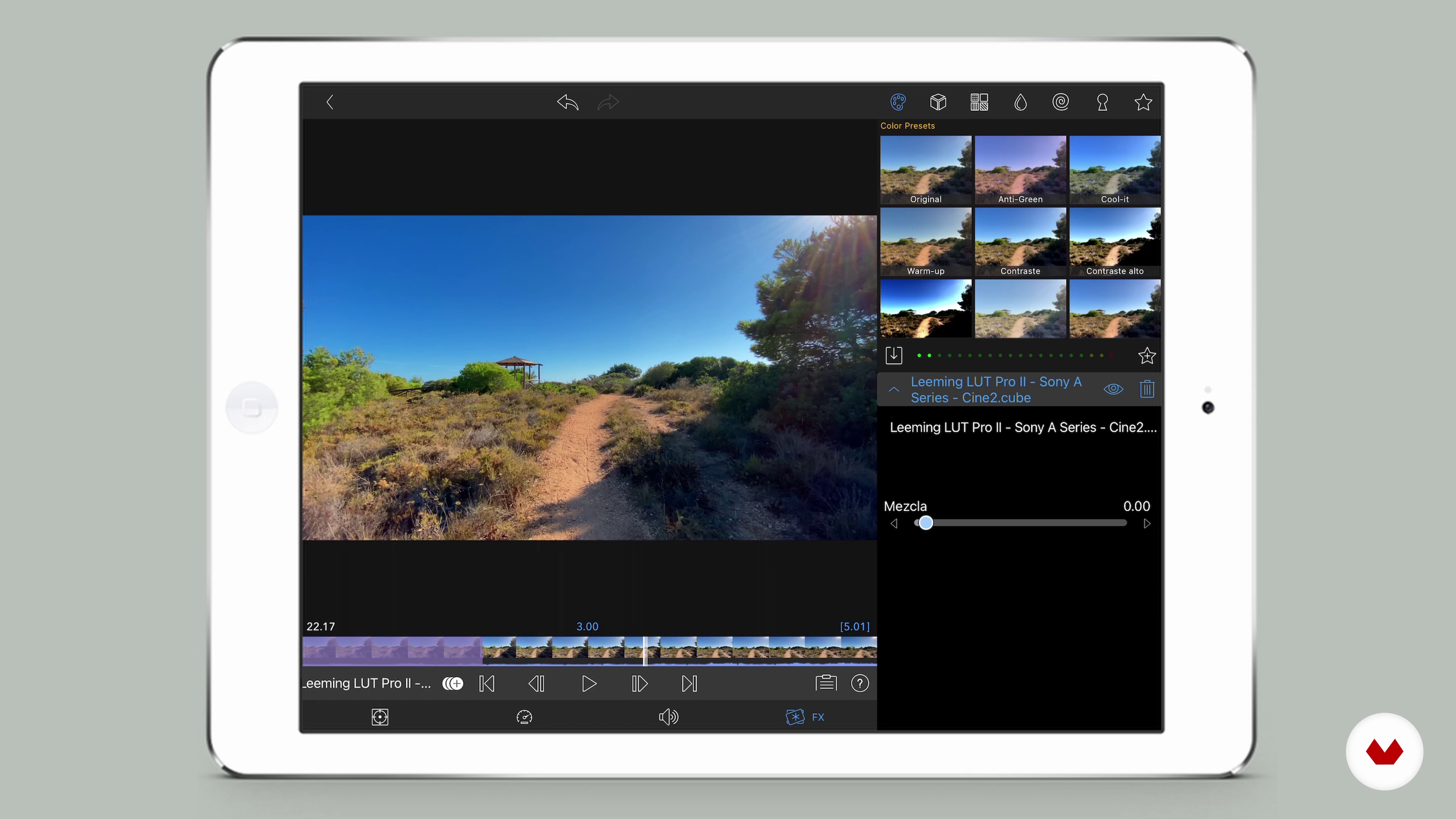Apply the Cool-it color preset
The width and height of the screenshot is (1456, 819).
1115,170
